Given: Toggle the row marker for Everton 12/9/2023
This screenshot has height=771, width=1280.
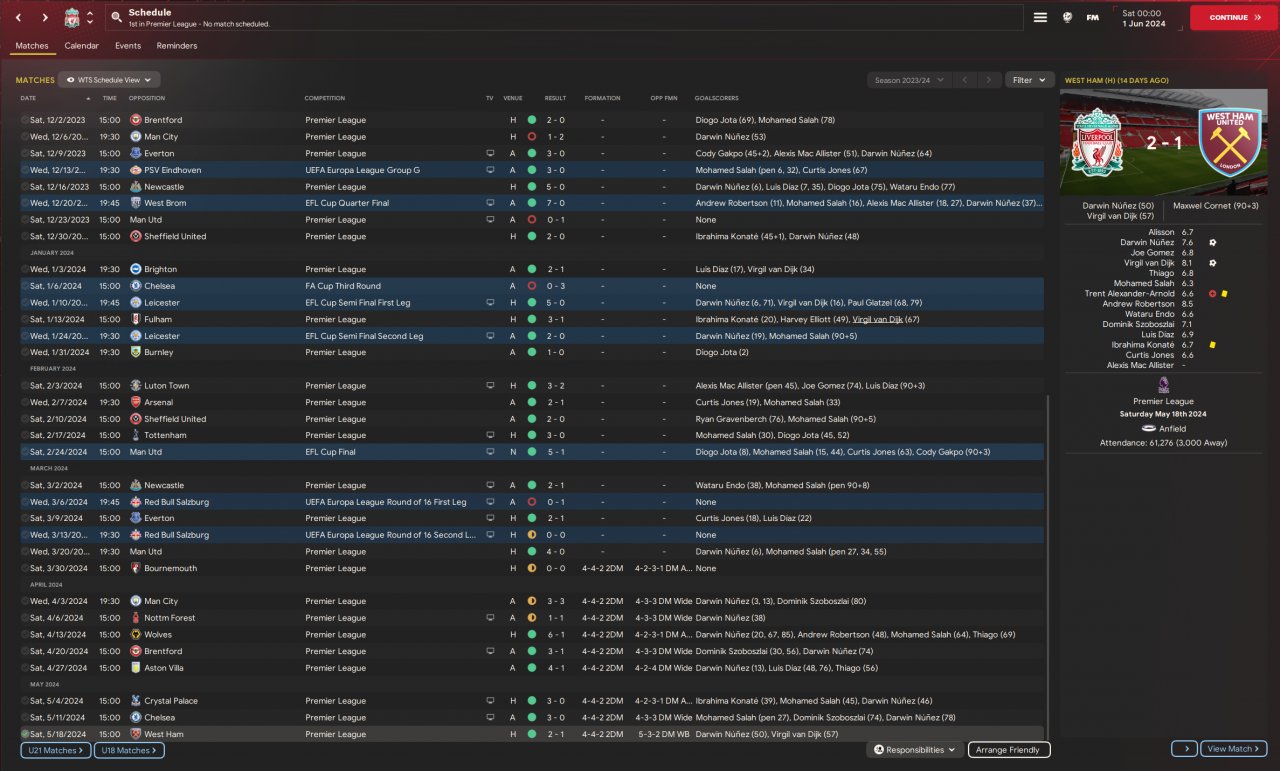Looking at the screenshot, I should click(x=25, y=153).
